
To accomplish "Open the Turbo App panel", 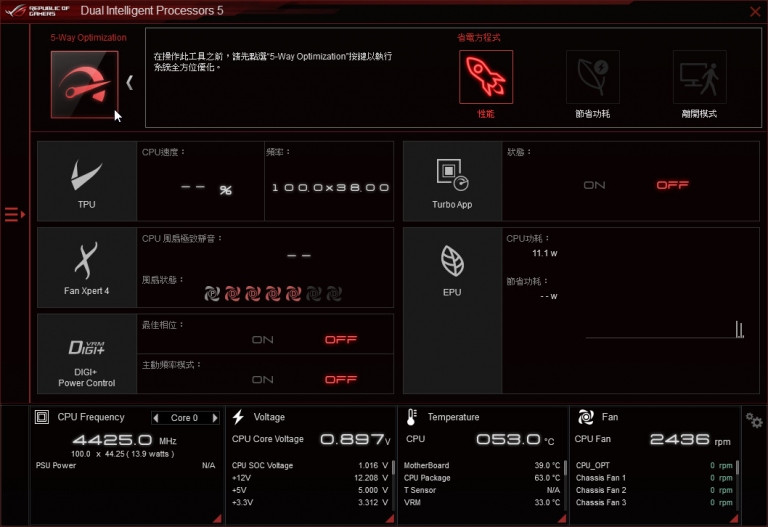I will click(452, 181).
